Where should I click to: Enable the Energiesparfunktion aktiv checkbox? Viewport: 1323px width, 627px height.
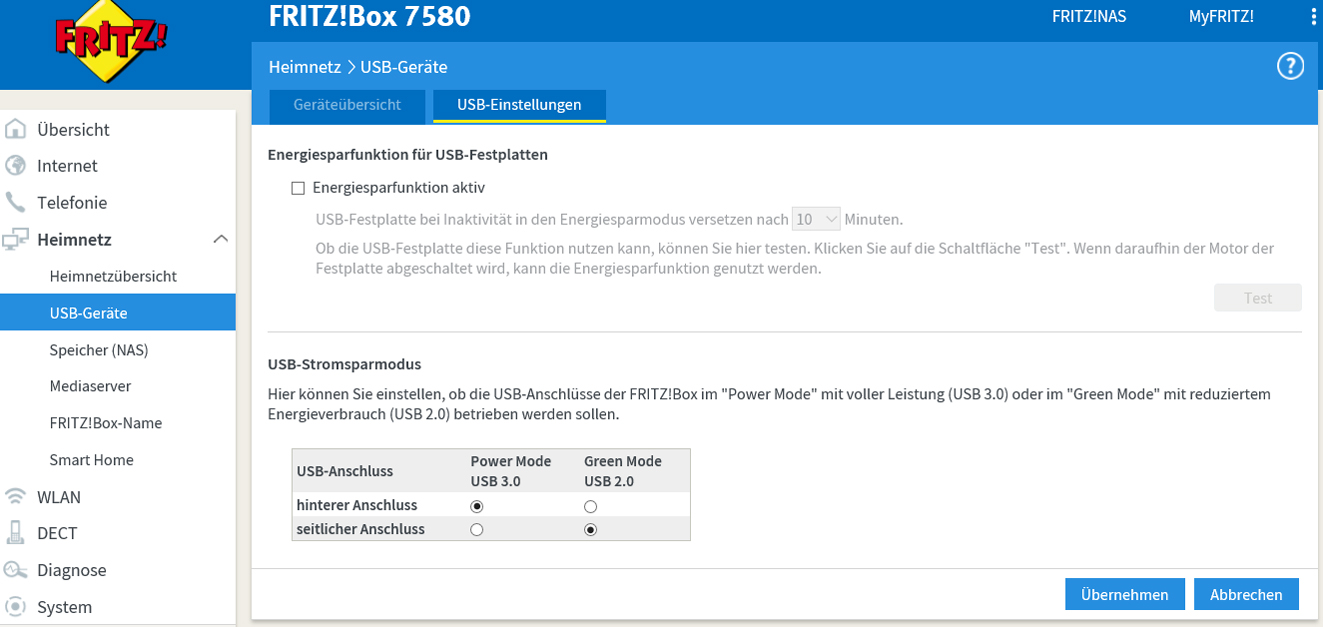(298, 188)
